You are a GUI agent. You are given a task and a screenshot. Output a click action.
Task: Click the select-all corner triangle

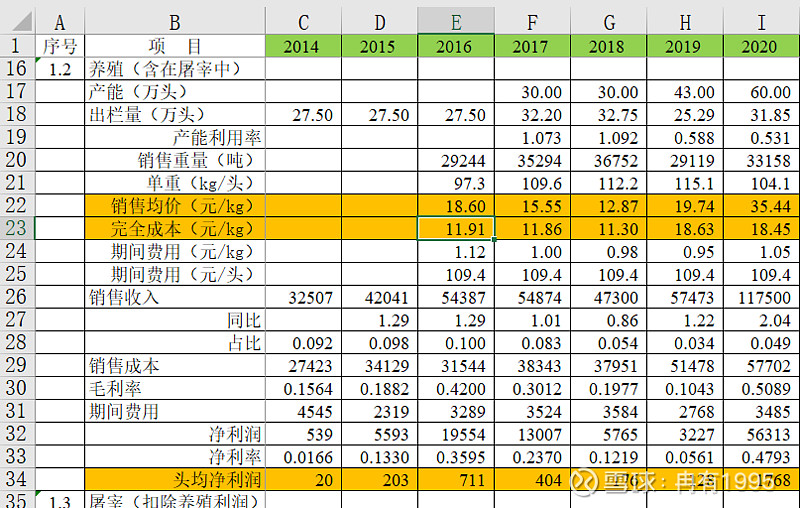coord(21,22)
